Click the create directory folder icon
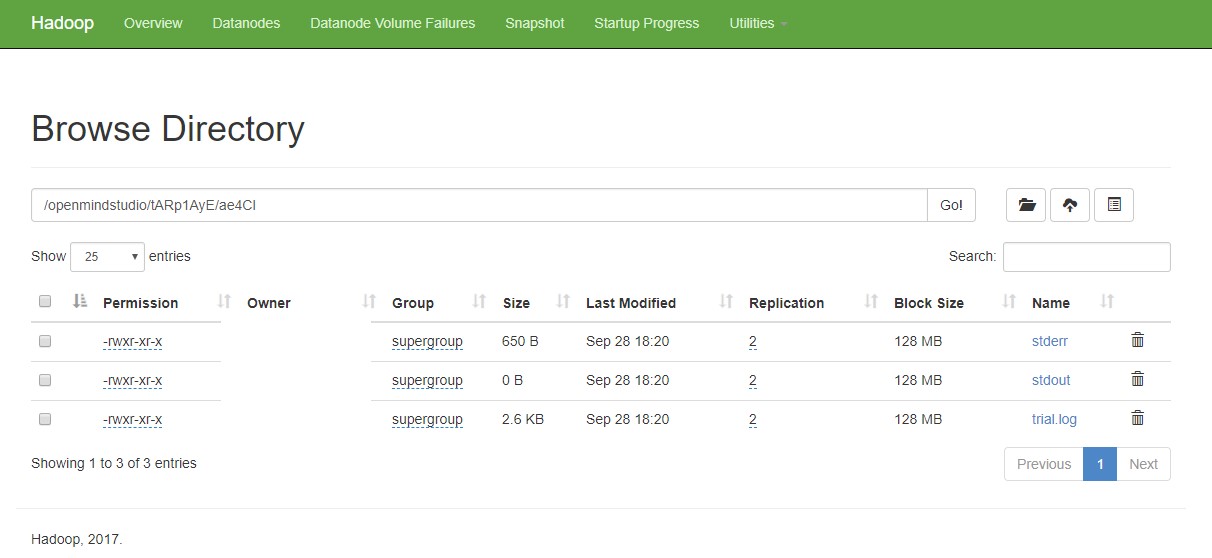 point(1026,205)
